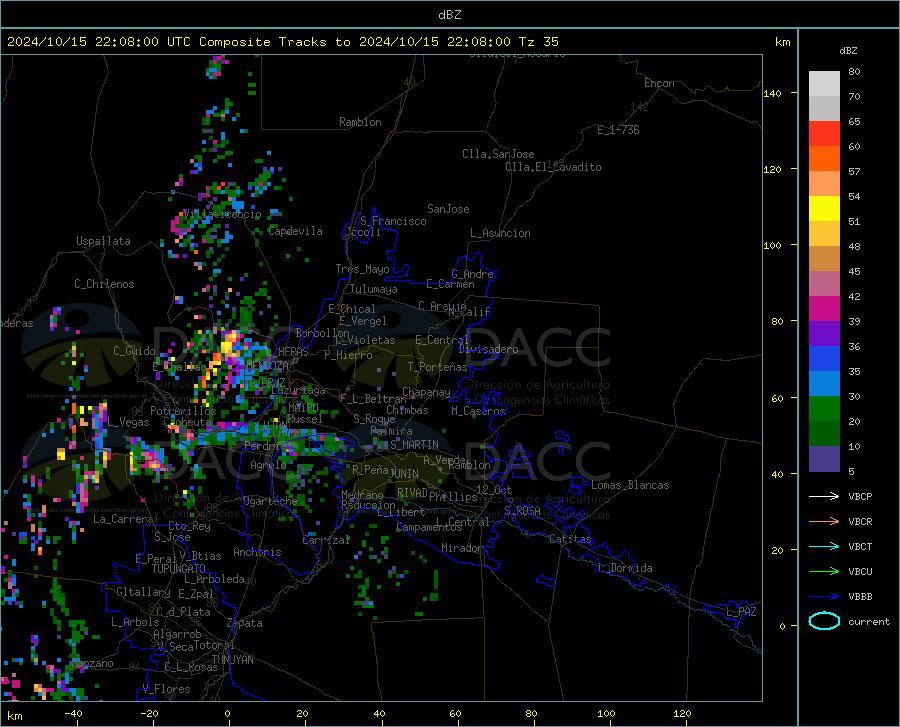Screen dimensions: 900x727
Task: Click the 'Clla.SanJose' label
Action: [x=498, y=154]
